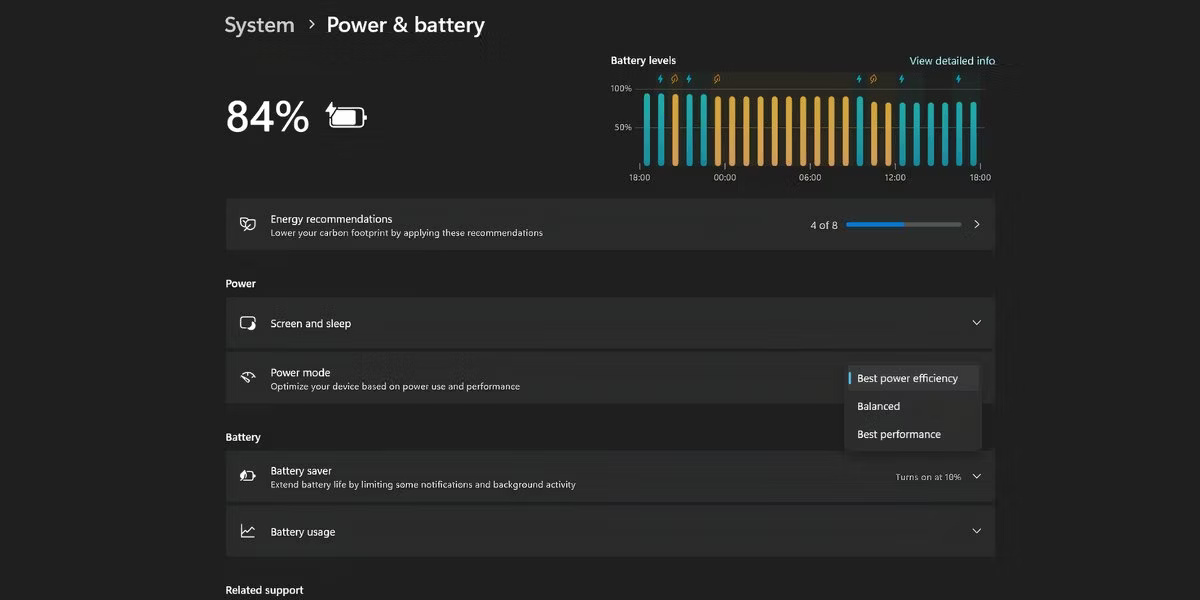Click the Energy recommendations title
Viewport: 1200px width, 600px height.
click(331, 219)
